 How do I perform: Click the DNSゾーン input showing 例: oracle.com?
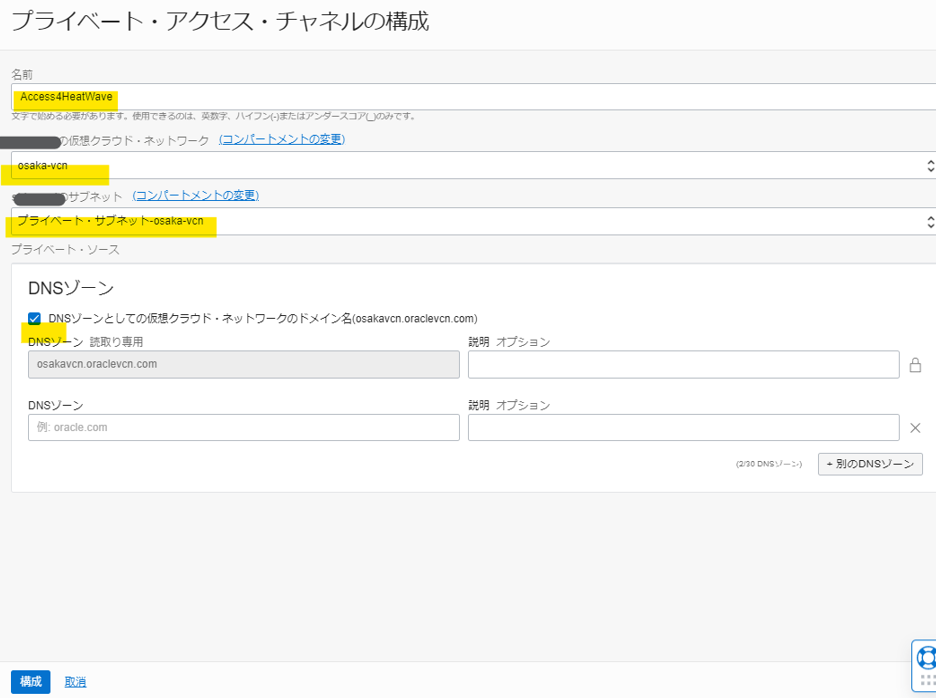[x=241, y=427]
